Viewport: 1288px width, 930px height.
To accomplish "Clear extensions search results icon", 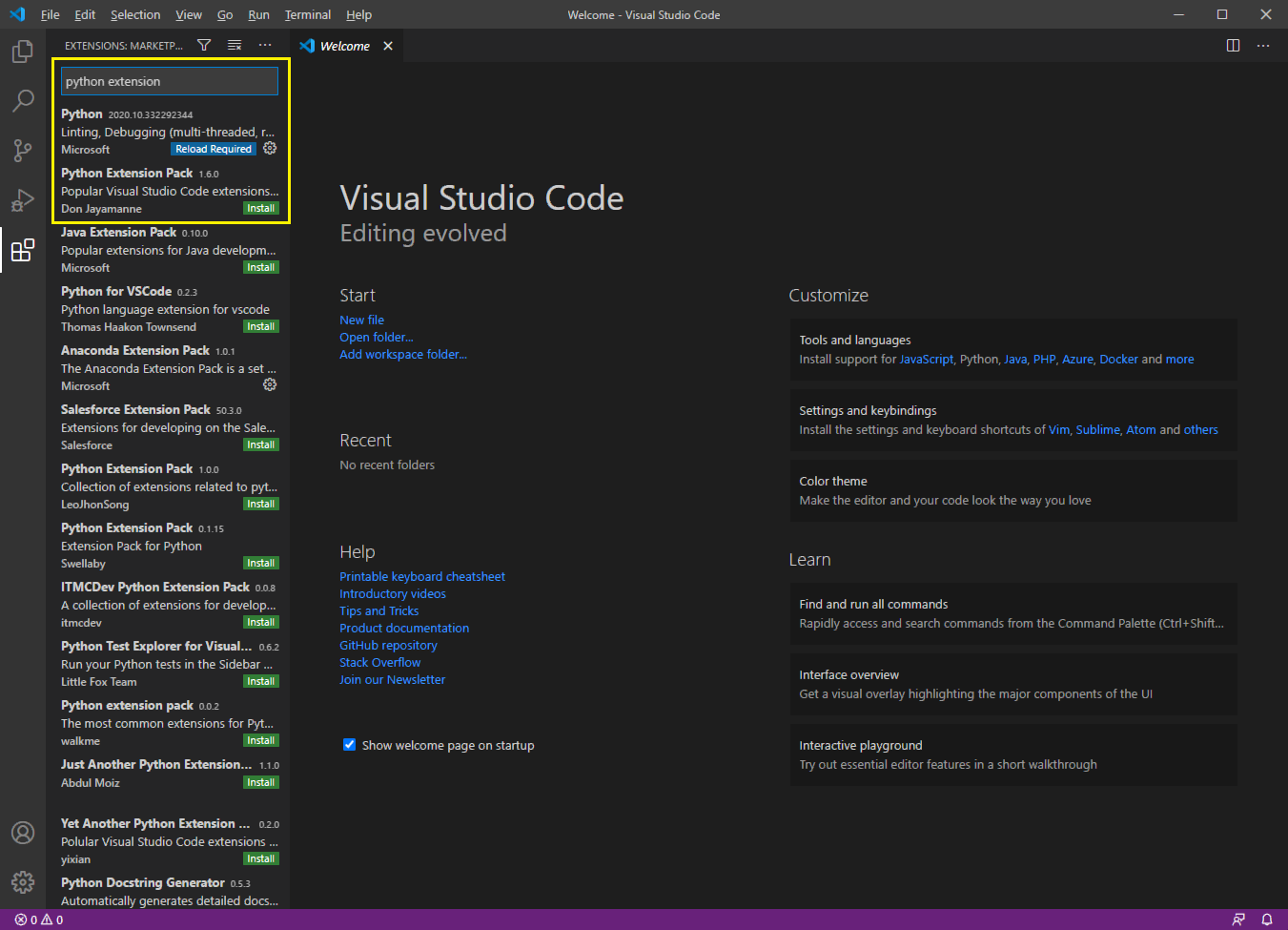I will 235,45.
